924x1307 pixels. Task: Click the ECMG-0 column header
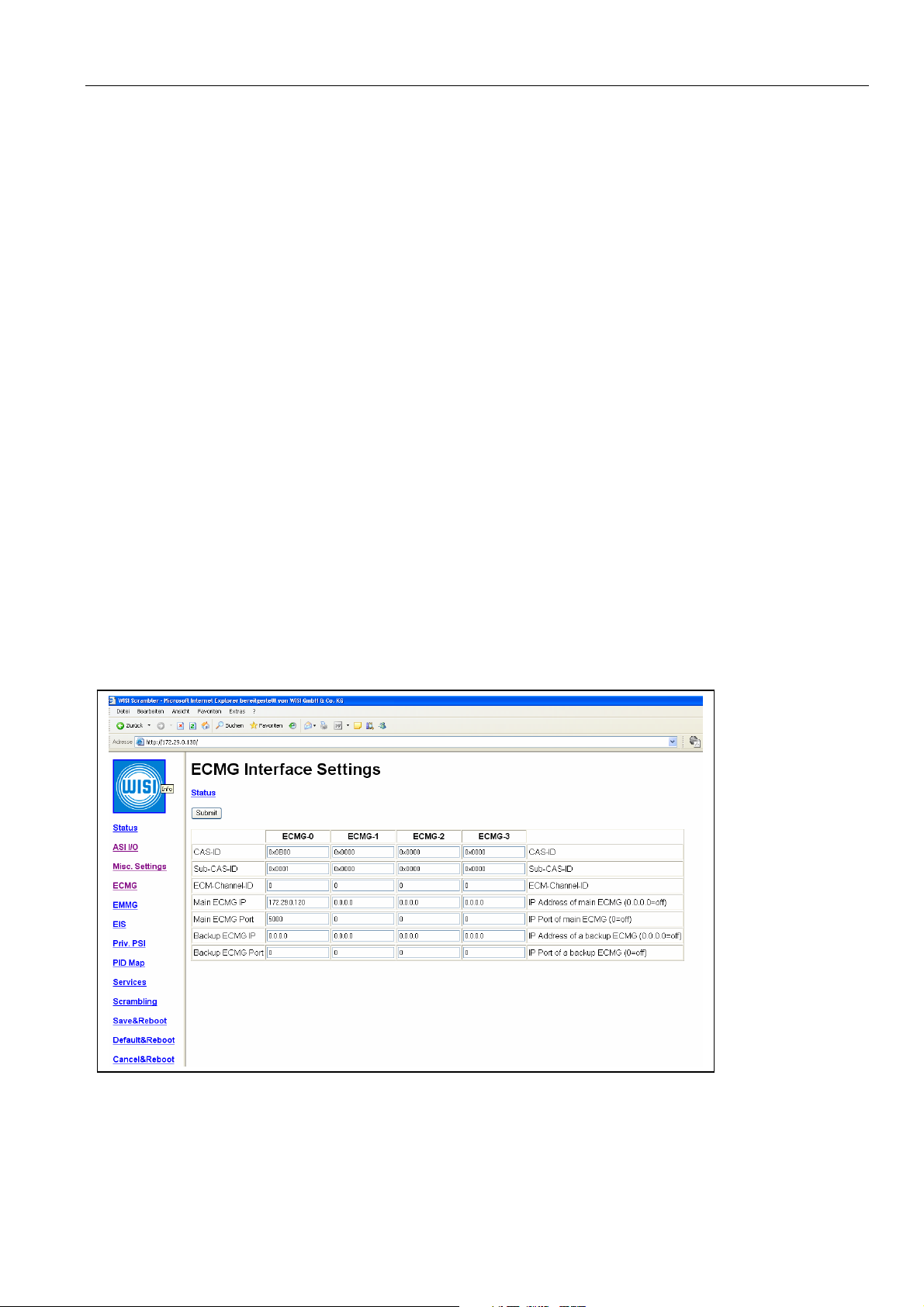(298, 836)
